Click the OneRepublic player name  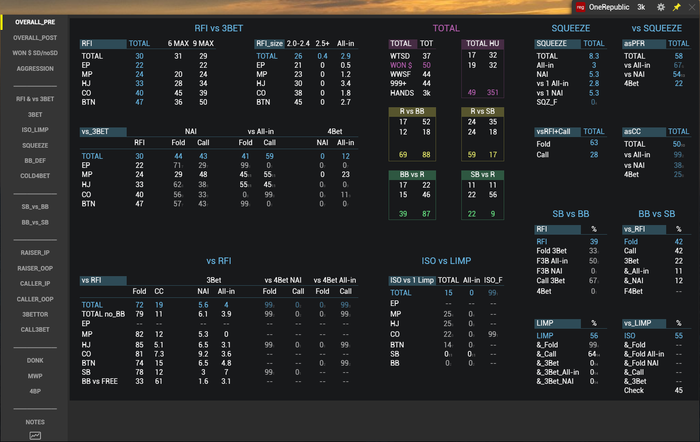(x=608, y=7)
